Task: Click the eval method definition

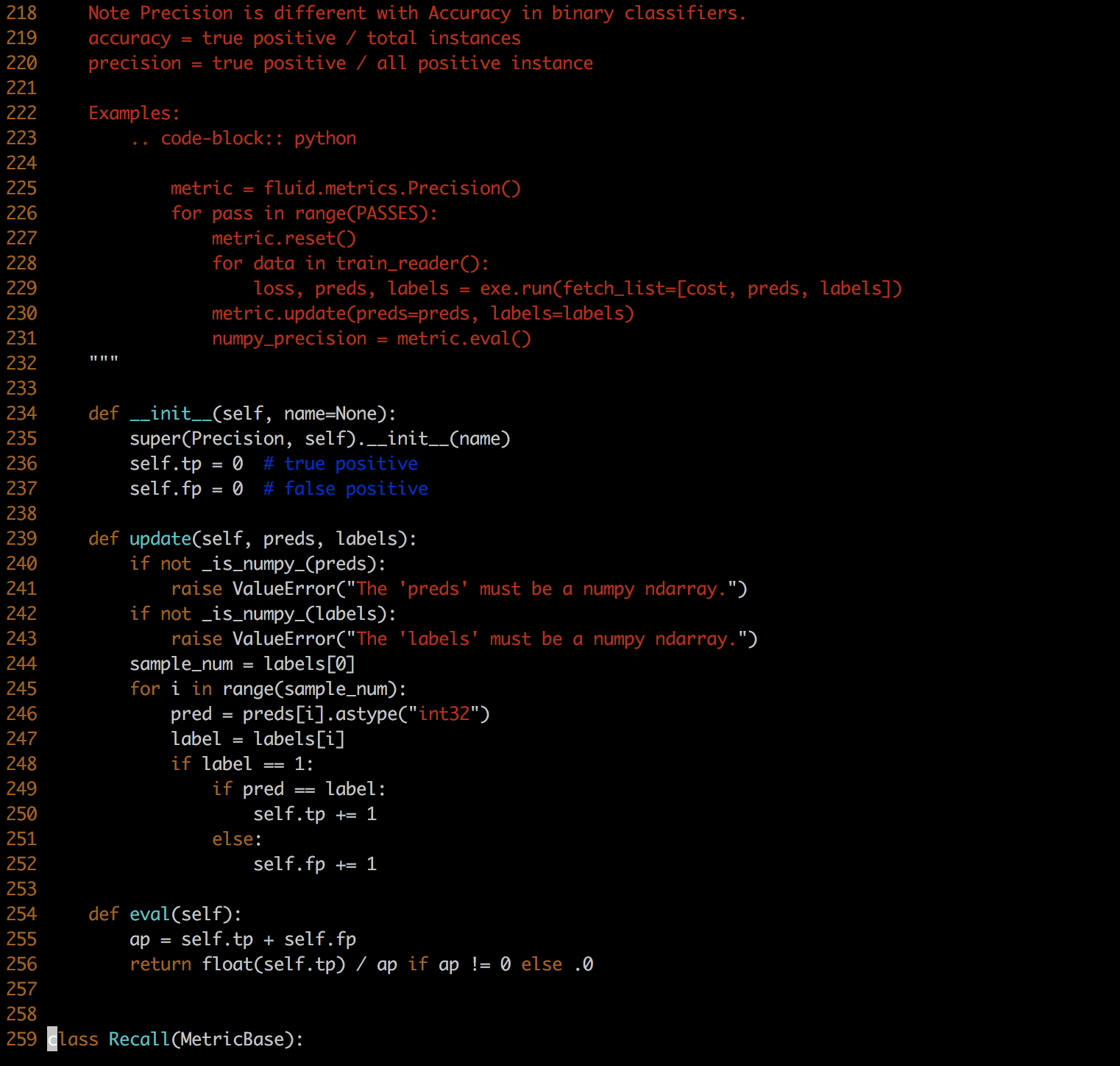Action: [150, 914]
